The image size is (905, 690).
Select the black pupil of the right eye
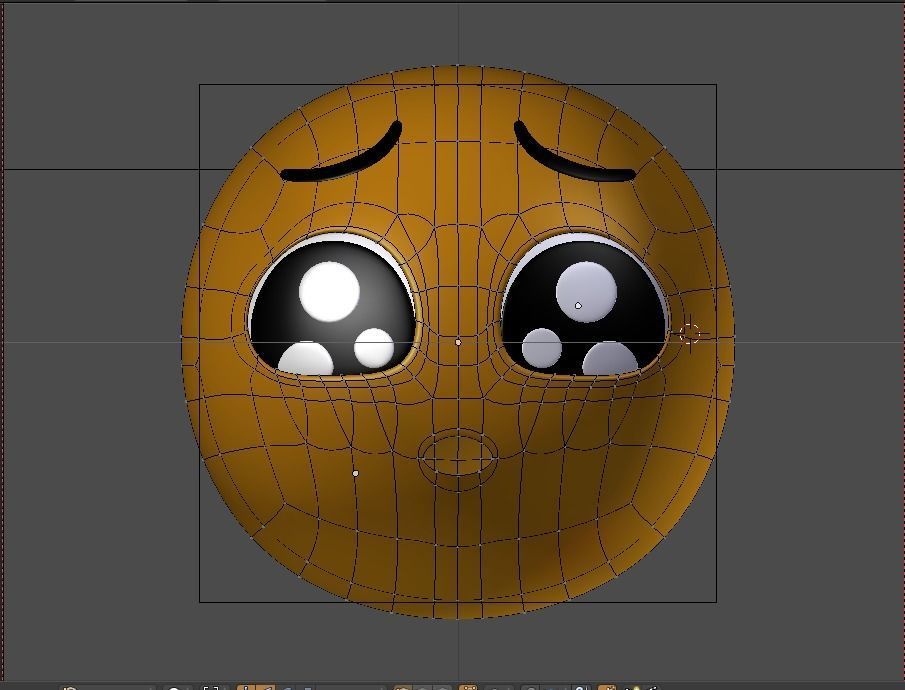click(584, 308)
